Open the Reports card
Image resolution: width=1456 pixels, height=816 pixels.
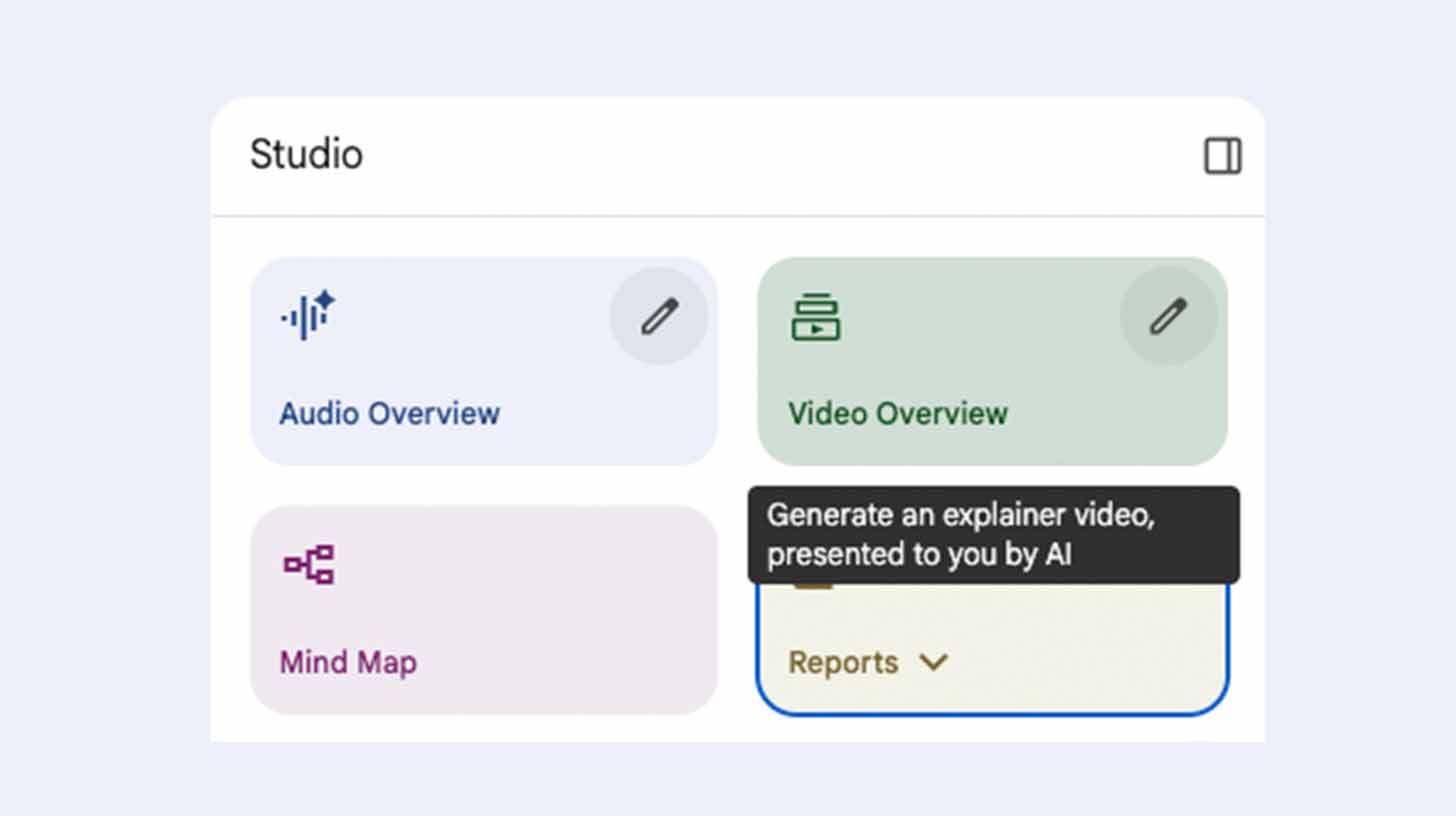click(992, 648)
